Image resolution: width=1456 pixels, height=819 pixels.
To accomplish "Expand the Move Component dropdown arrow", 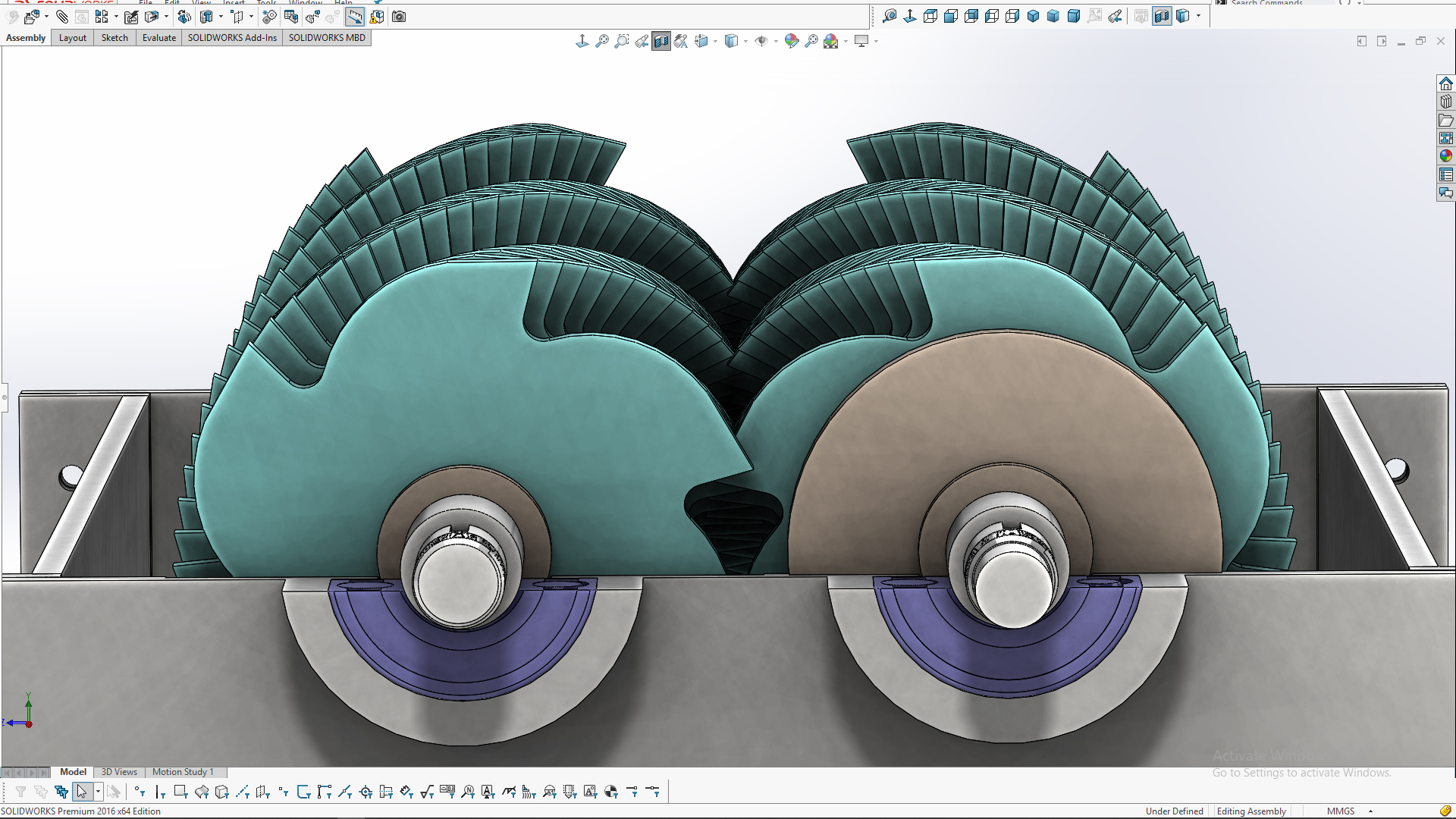I will pos(166,17).
